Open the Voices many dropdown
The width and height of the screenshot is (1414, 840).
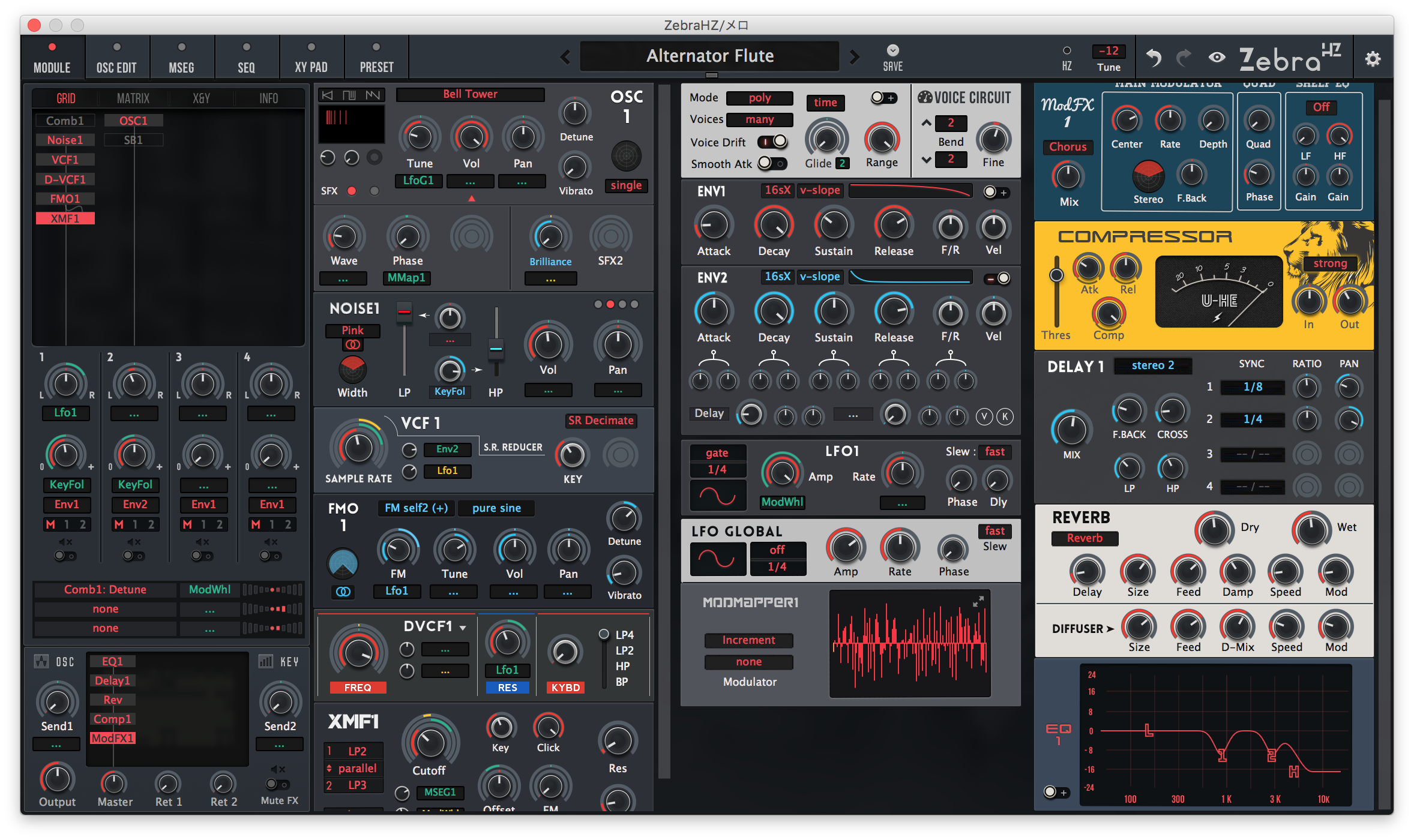pos(759,119)
